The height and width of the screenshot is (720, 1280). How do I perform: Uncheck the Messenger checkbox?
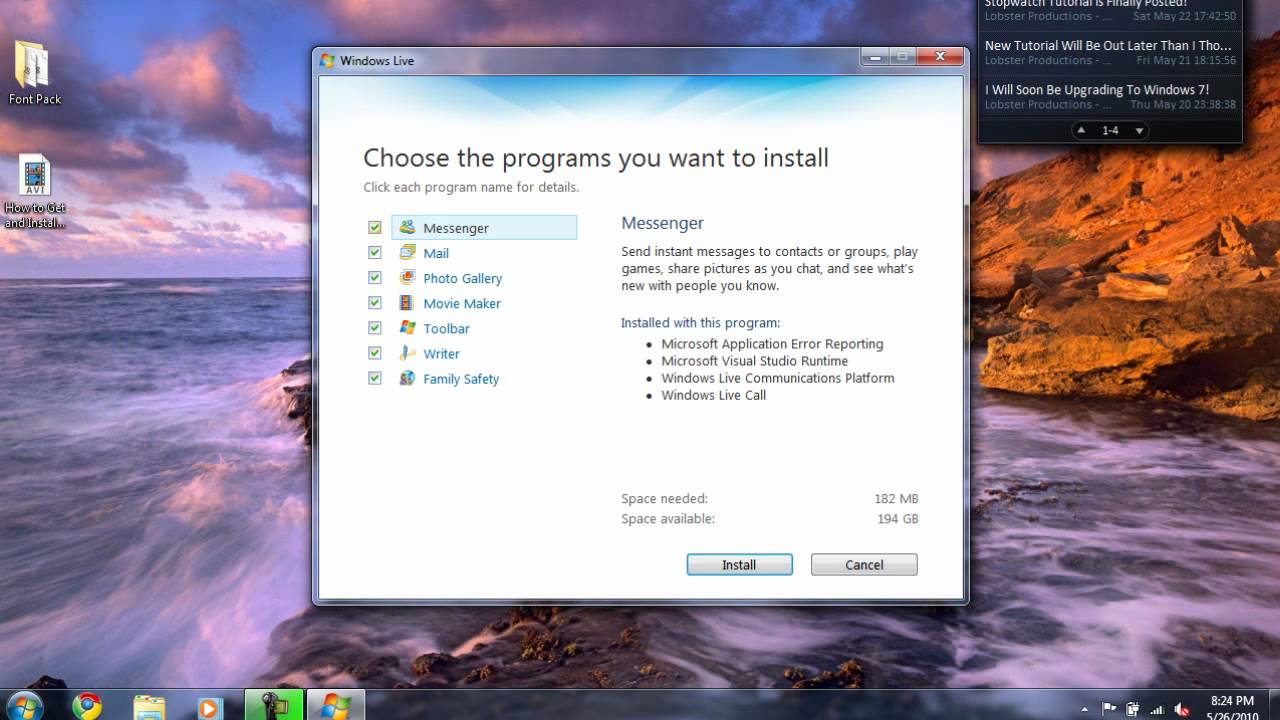coord(375,228)
